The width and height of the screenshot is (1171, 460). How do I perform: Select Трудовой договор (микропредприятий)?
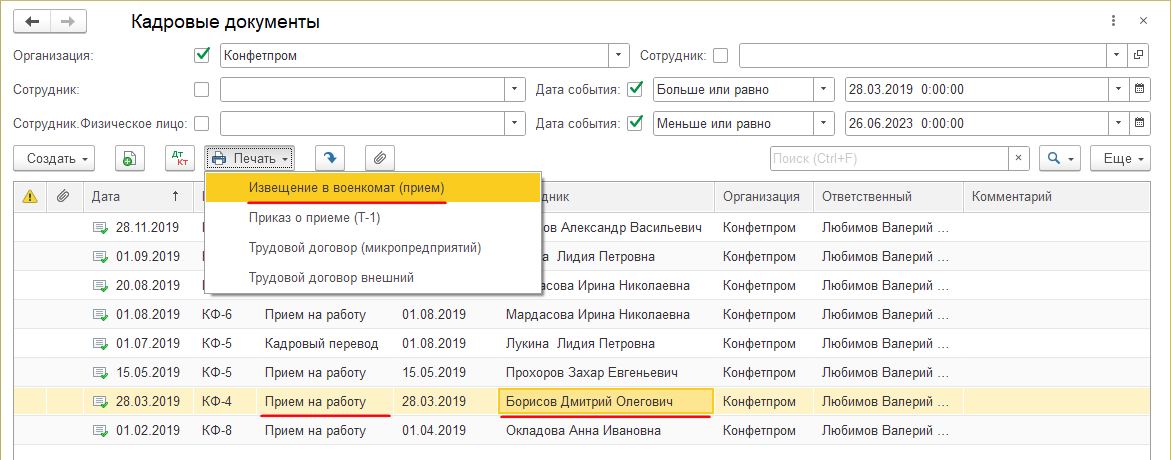coord(371,247)
